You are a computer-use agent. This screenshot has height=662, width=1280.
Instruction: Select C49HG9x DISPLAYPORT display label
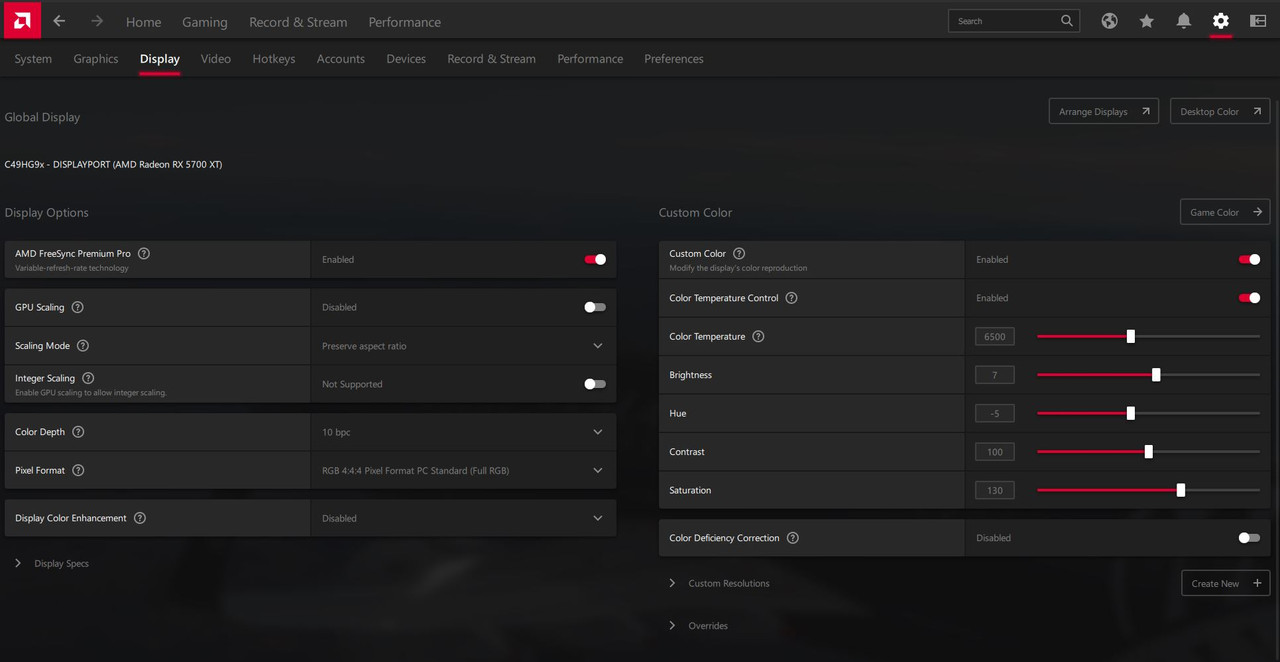coord(113,164)
